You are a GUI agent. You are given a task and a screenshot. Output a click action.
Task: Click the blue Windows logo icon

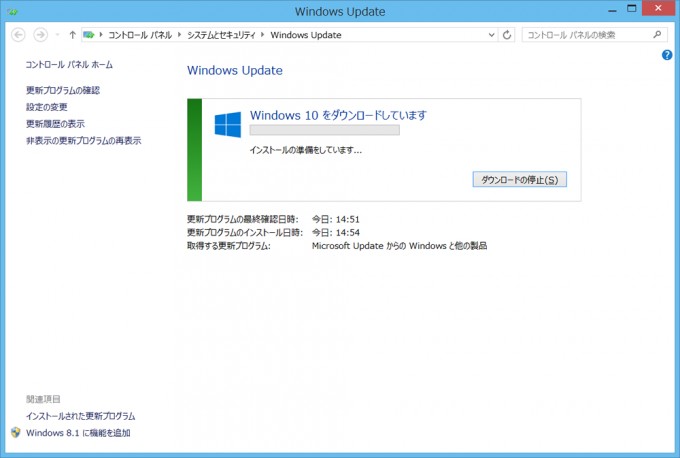(228, 125)
